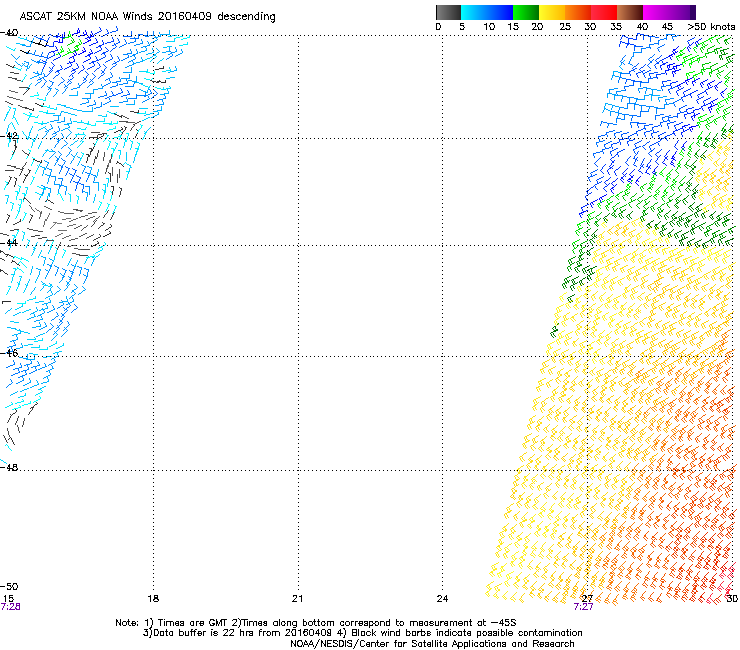Viewport: 740px width, 650px height.
Task: Click the '5' label under the color bar
Action: (462, 27)
